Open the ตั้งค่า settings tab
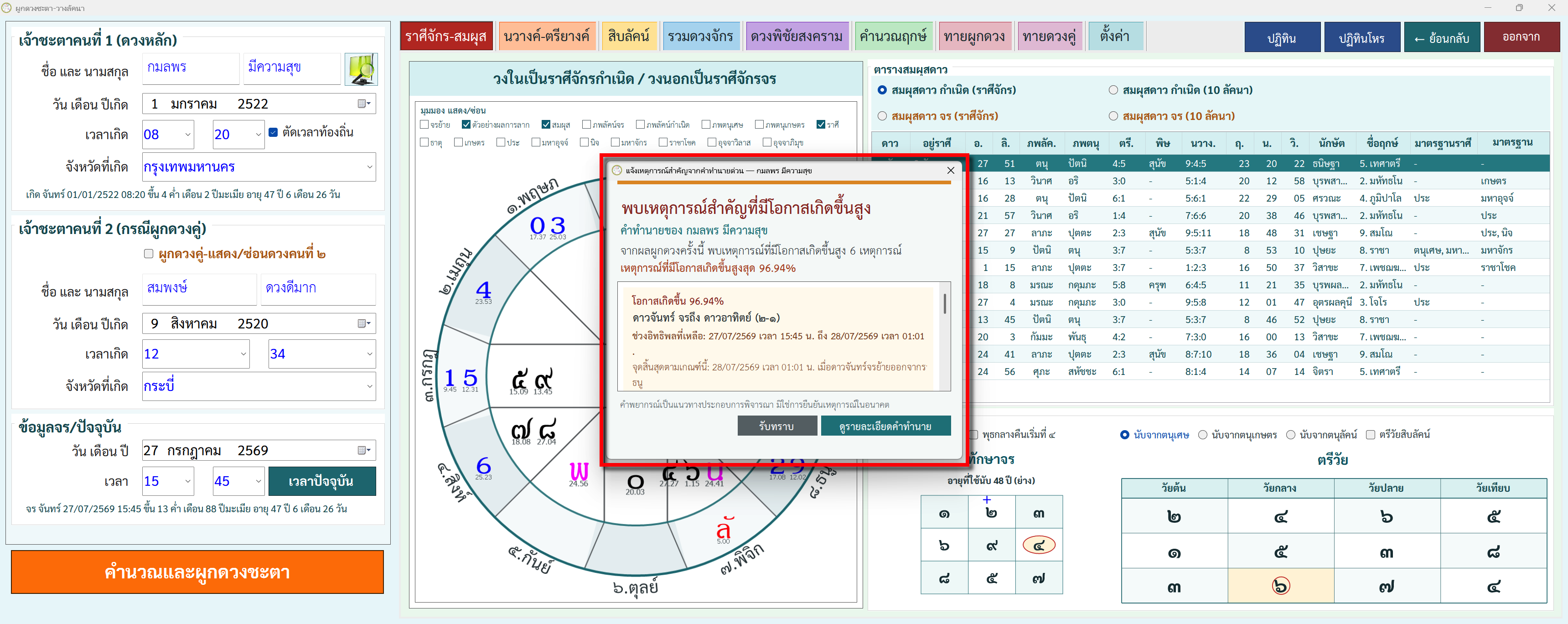The height and width of the screenshot is (624, 1568). point(1115,36)
